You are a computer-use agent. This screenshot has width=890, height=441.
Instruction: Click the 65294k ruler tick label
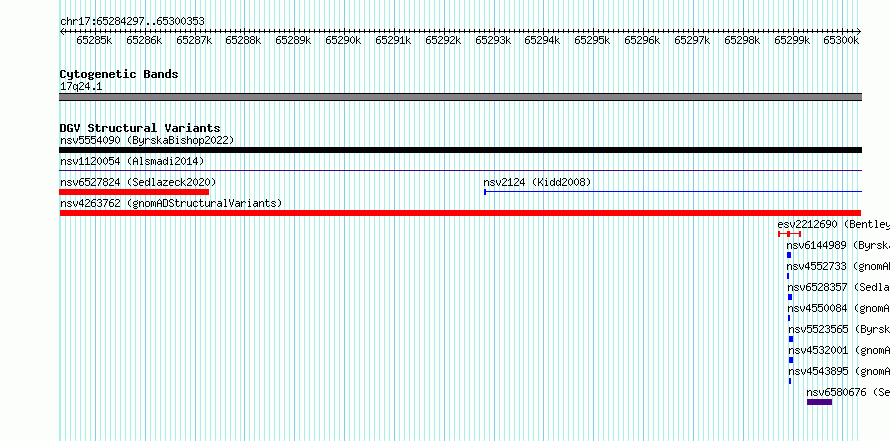click(542, 40)
